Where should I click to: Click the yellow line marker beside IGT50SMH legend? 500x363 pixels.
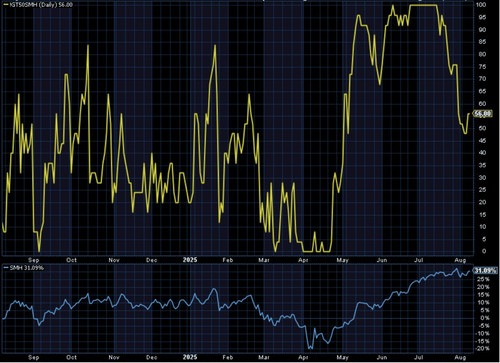tap(6, 5)
